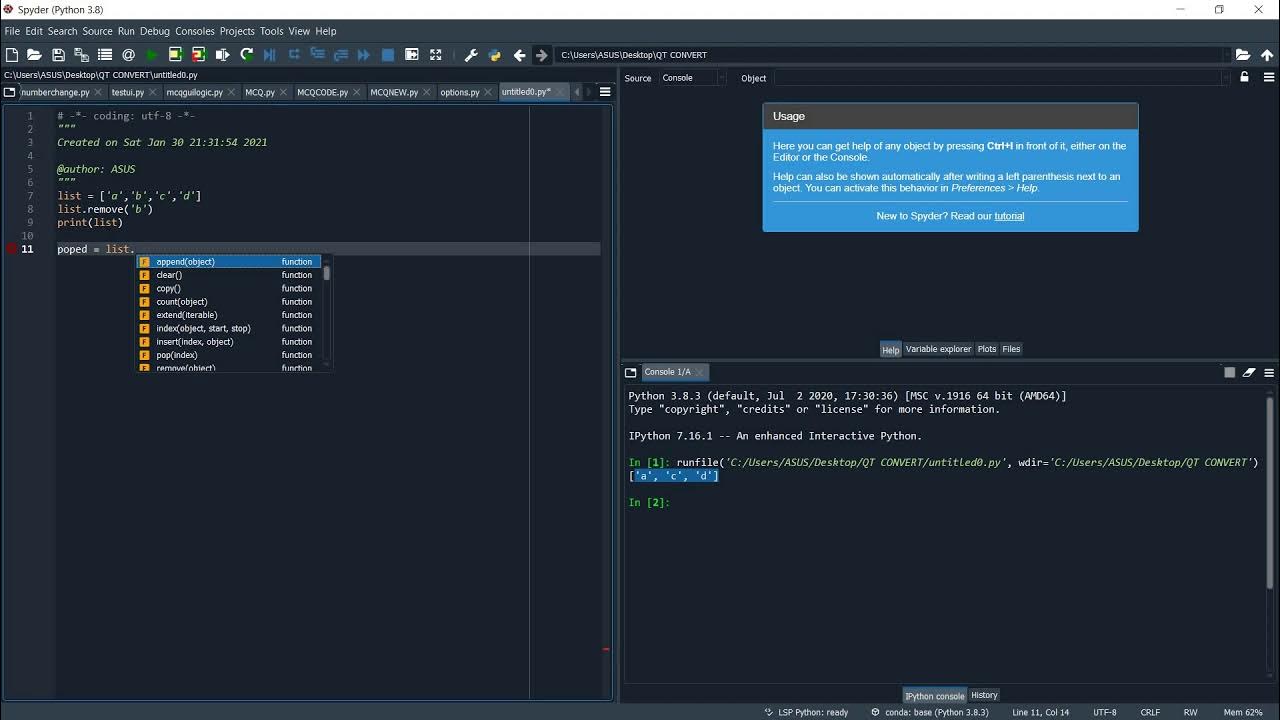1280x720 pixels.
Task: Open the Spyder tutorial link
Action: [1009, 216]
